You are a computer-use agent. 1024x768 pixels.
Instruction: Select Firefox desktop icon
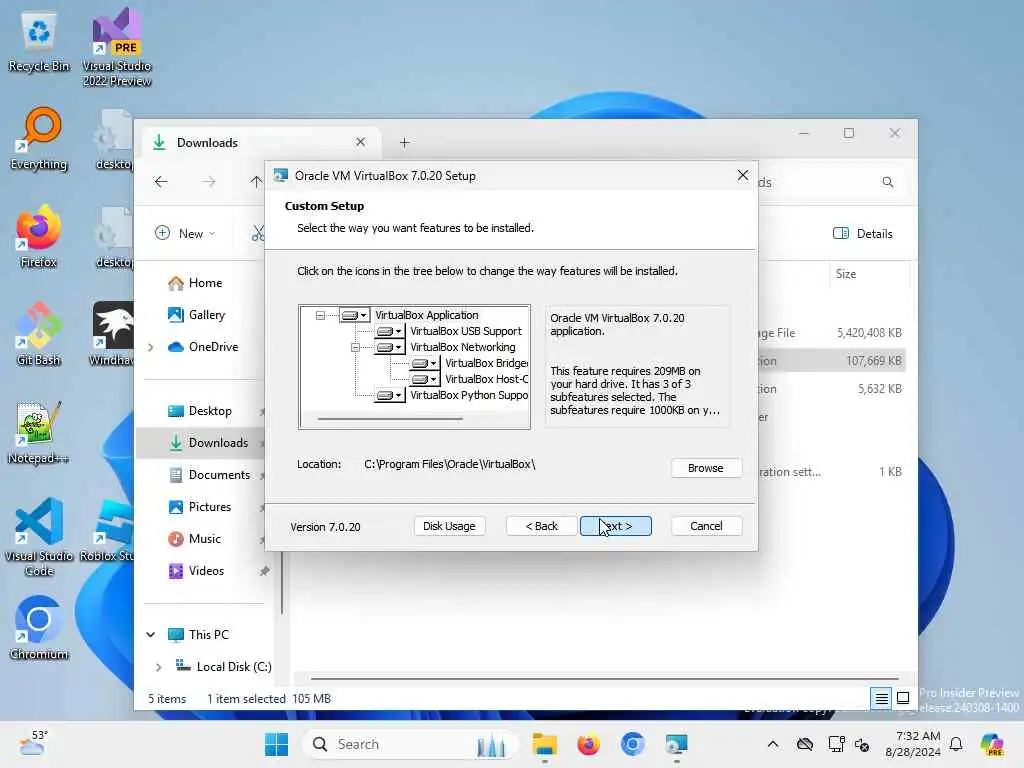coord(39,237)
